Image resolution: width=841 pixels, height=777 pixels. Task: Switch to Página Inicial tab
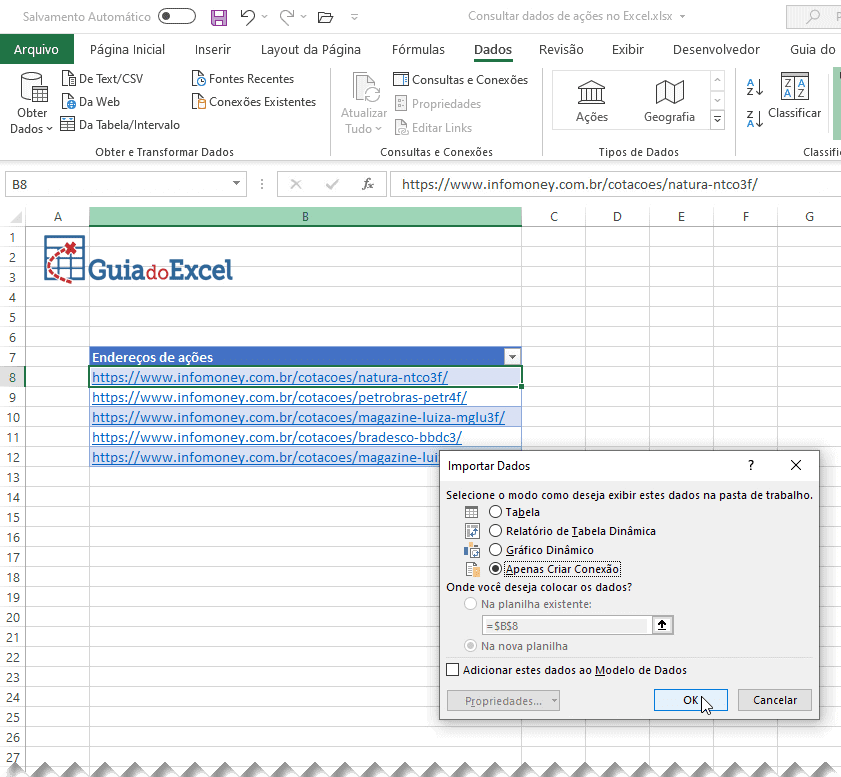click(127, 49)
